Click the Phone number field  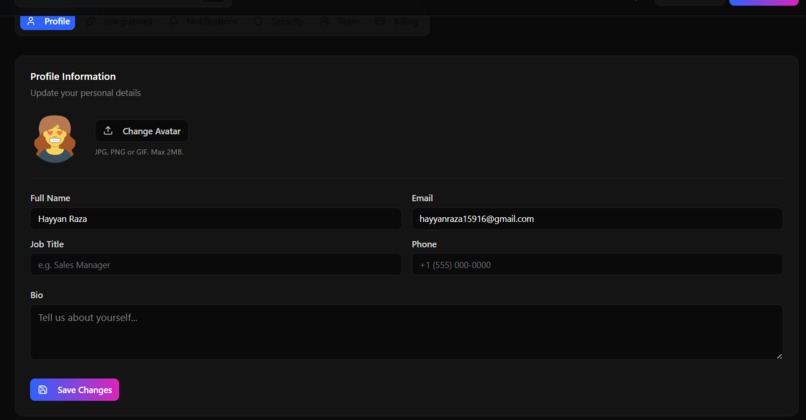coord(597,265)
